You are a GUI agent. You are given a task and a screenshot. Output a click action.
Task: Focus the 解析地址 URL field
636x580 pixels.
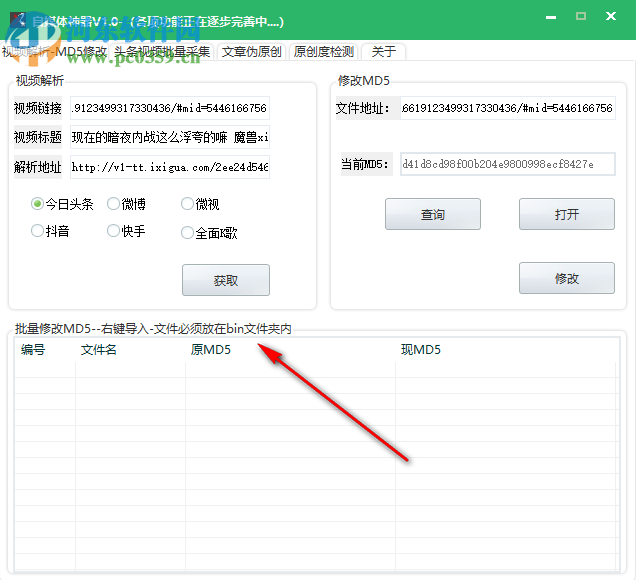coord(170,167)
